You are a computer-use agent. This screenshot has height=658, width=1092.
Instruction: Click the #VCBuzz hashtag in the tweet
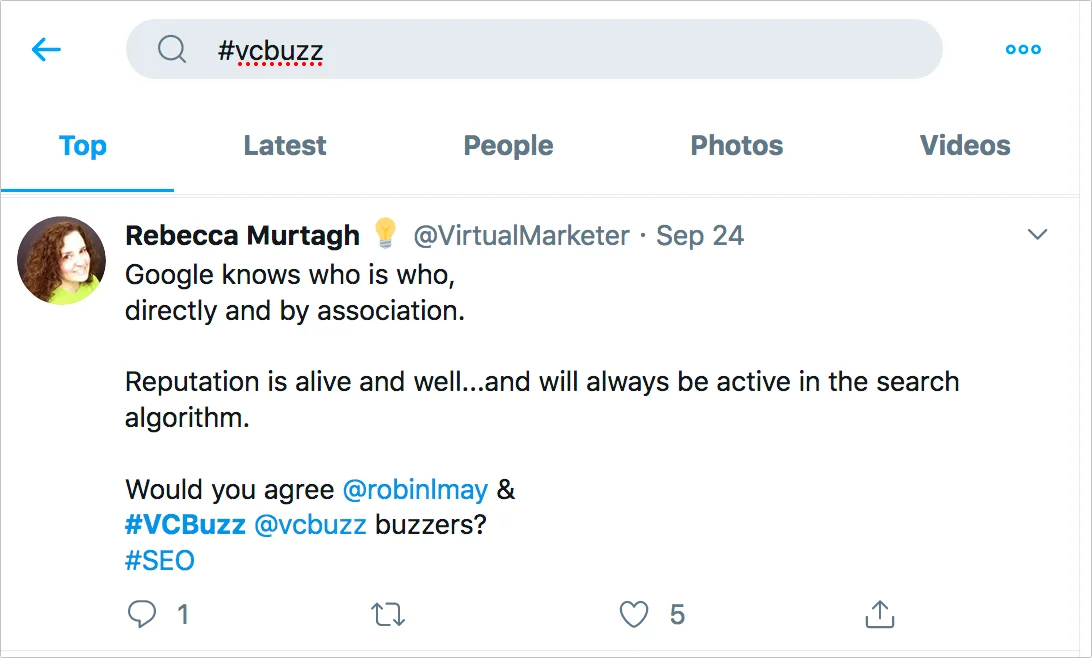click(x=185, y=524)
